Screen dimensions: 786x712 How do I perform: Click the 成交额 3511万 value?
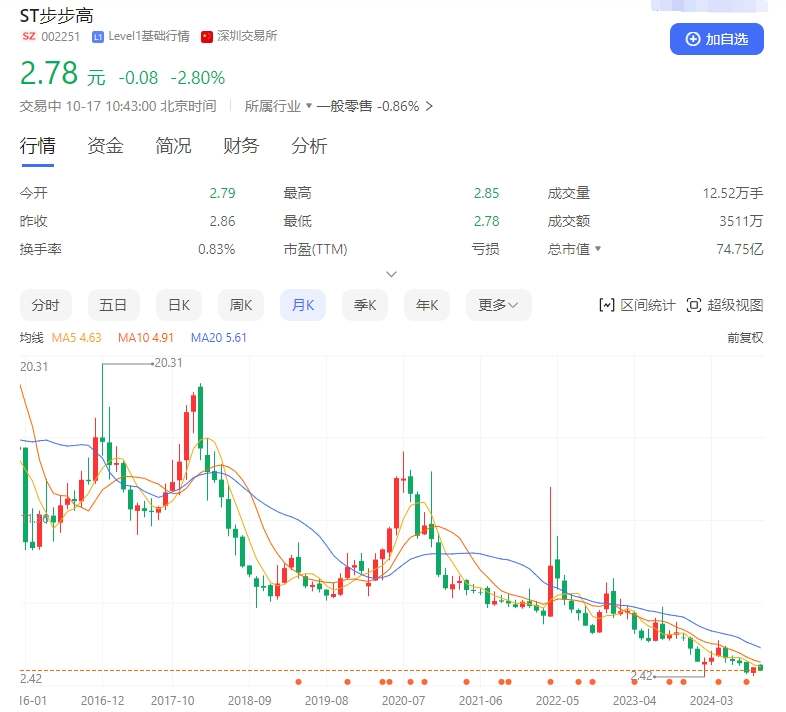click(x=741, y=221)
